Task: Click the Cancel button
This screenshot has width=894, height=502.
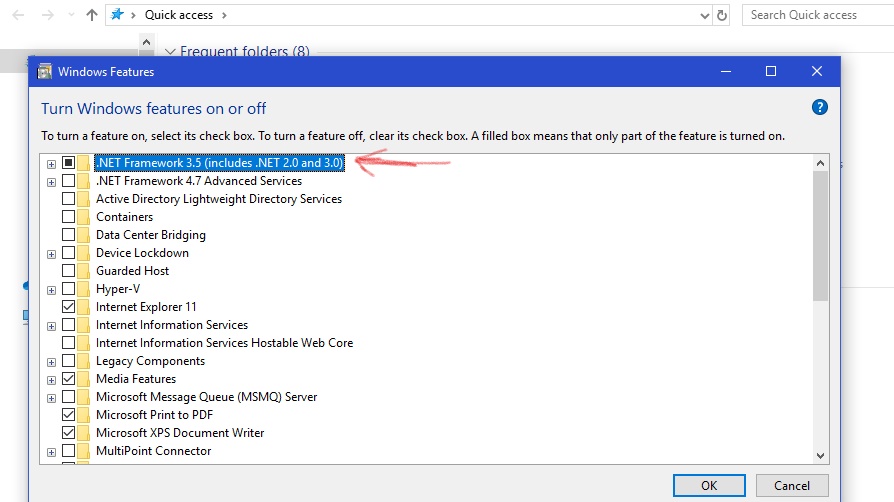Action: 792,485
